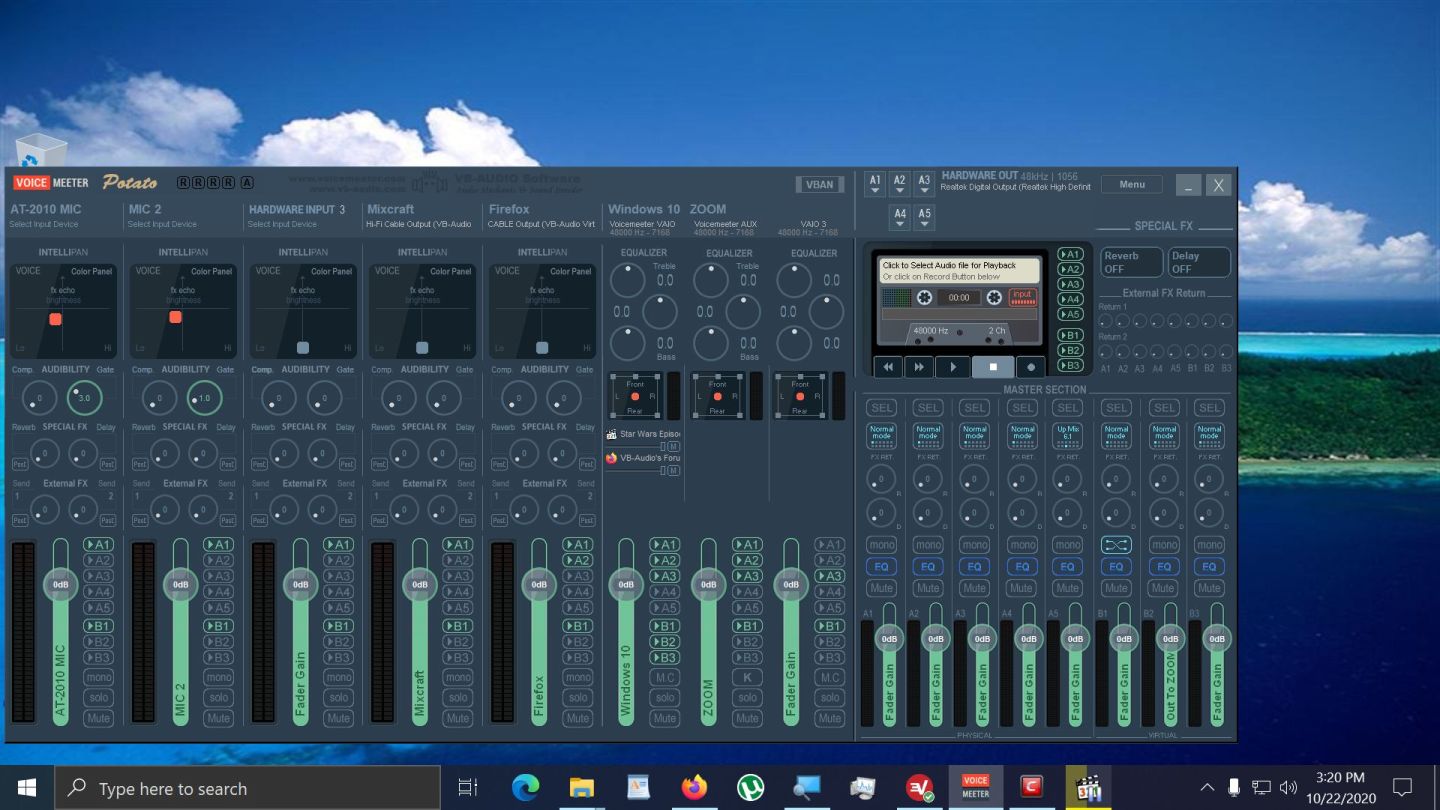1440x810 pixels.
Task: Open the VBAN configuration panel
Action: pos(820,185)
